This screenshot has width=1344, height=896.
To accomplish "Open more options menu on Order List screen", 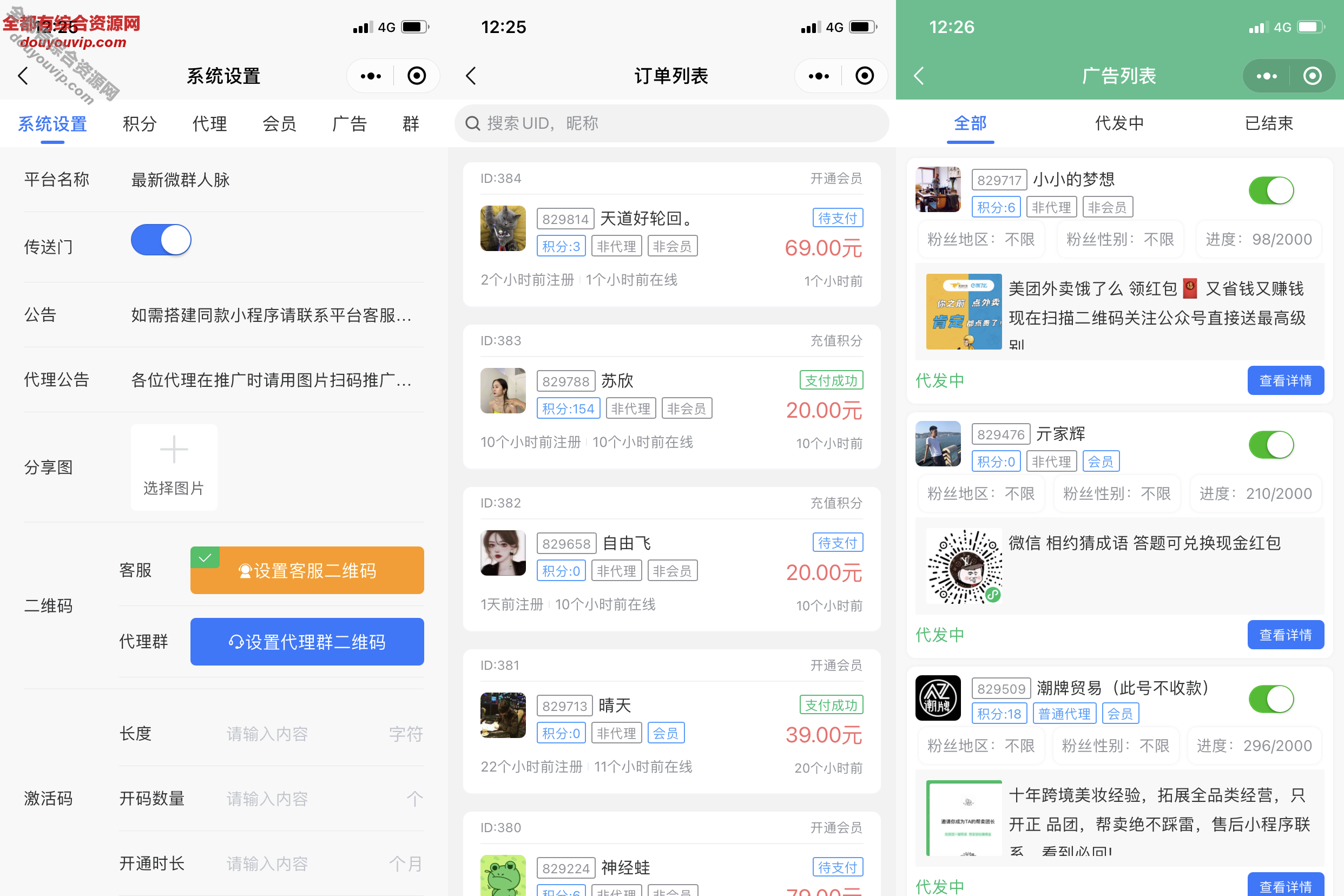I will pos(819,76).
